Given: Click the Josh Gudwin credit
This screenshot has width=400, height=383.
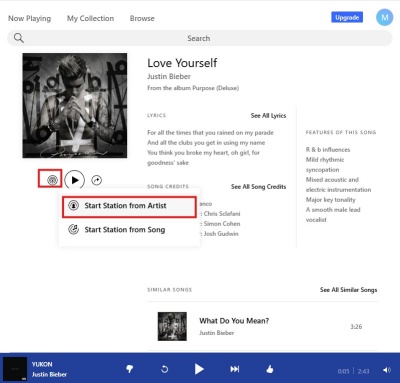Looking at the screenshot, I should pyautogui.click(x=221, y=234).
